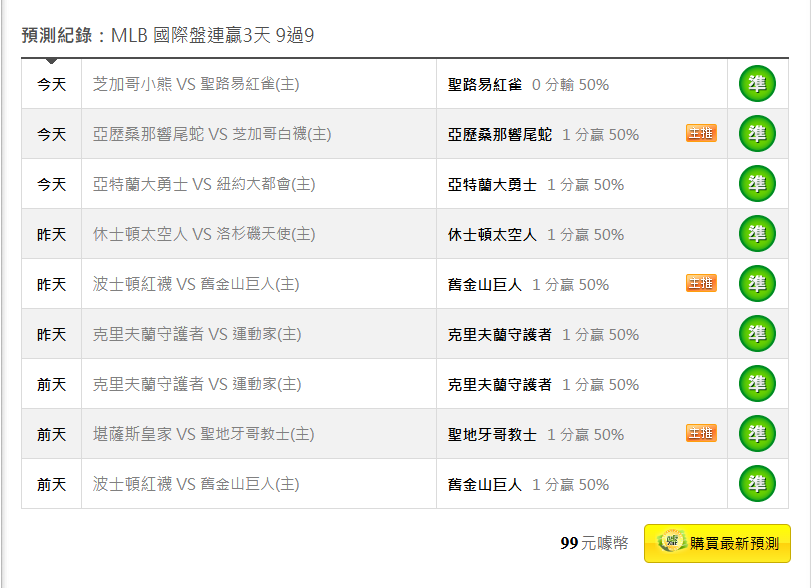
Task: Click green 準 icon in the last 舊金山巨人 row
Action: pos(757,484)
